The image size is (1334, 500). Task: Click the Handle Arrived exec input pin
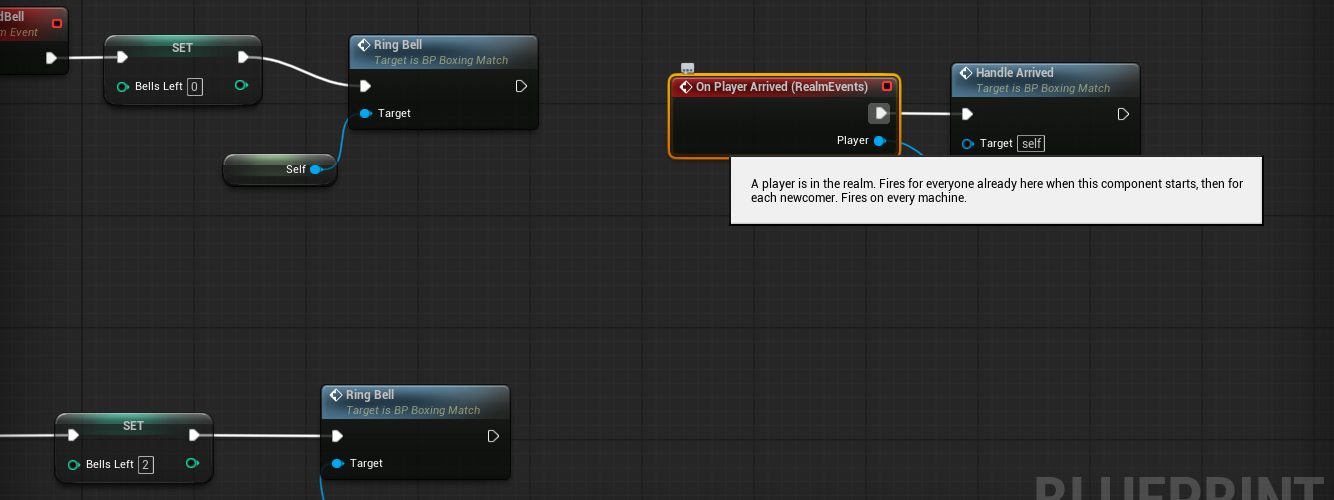[x=967, y=114]
